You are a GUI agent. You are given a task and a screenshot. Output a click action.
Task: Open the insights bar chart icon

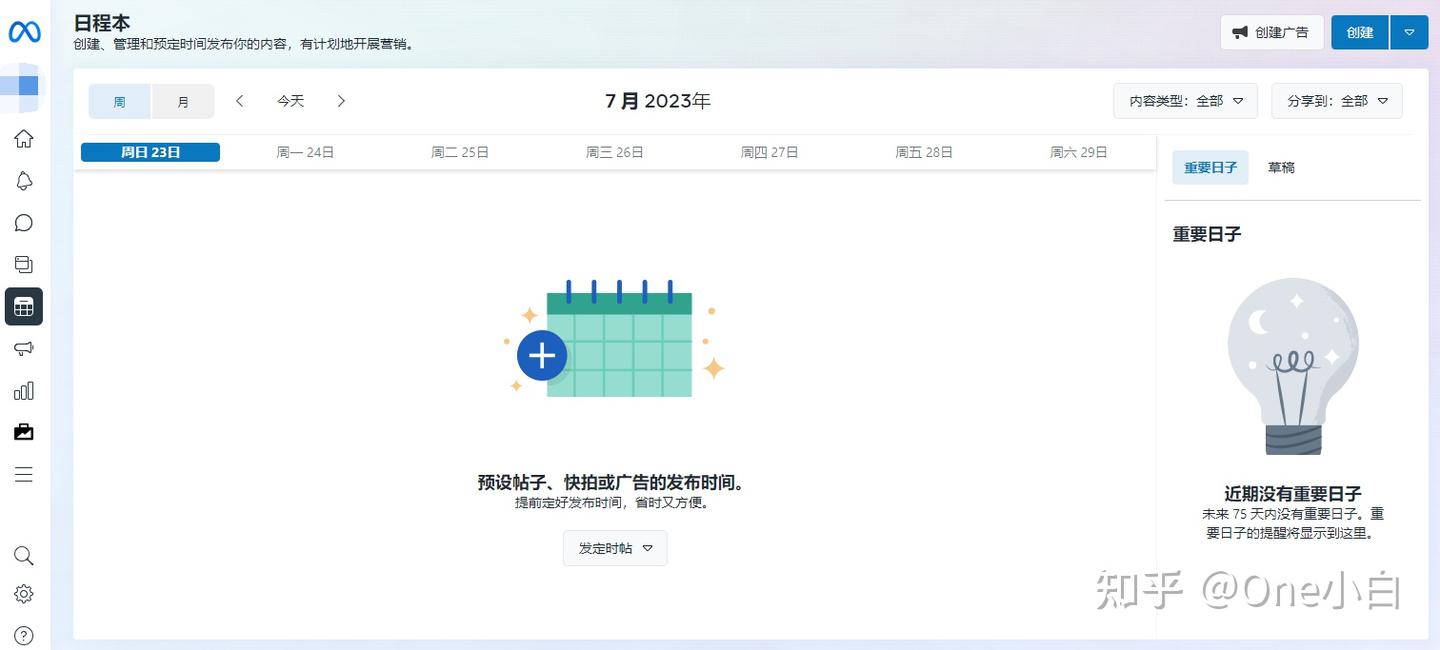[24, 390]
